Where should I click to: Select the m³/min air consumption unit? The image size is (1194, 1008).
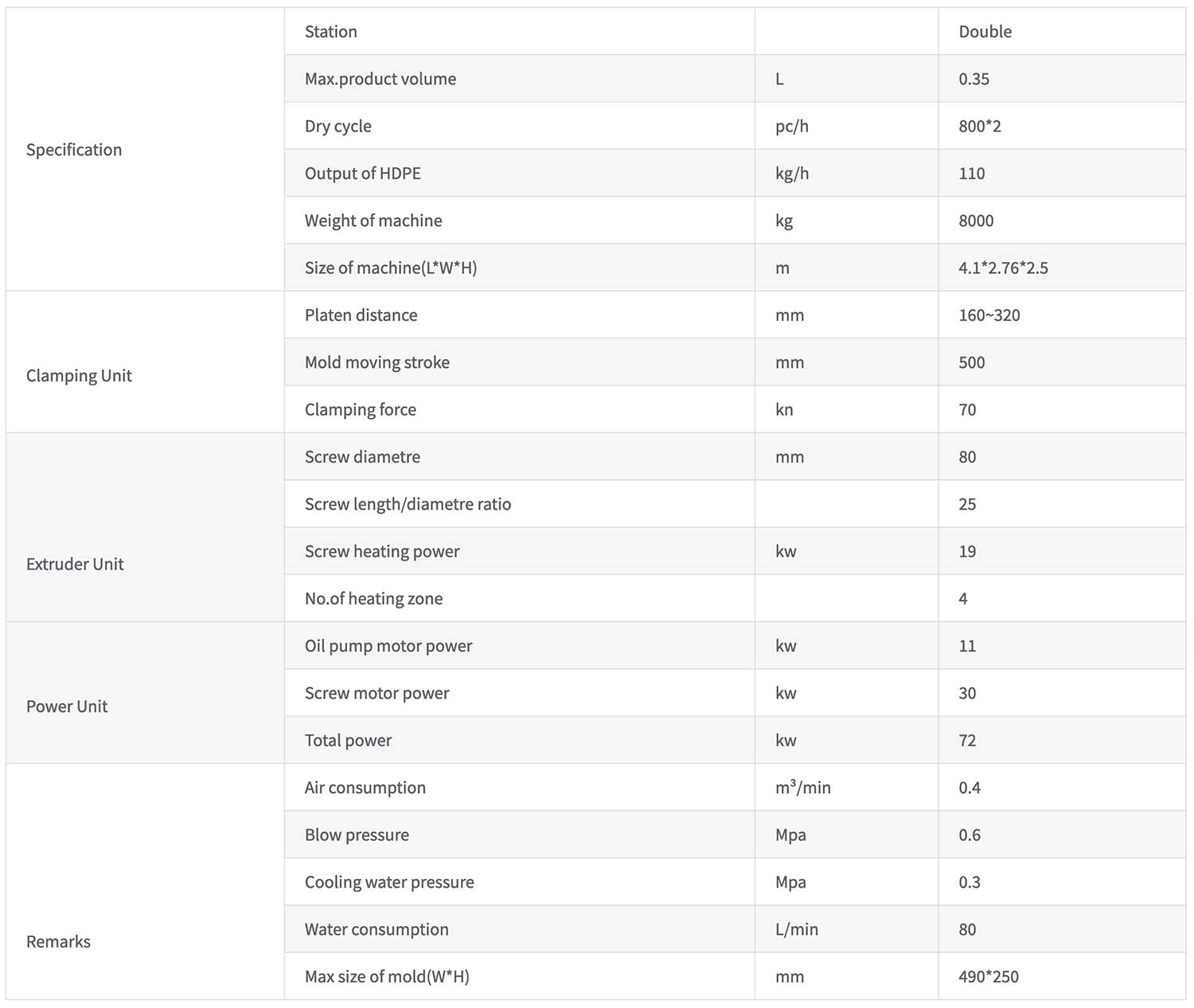[802, 787]
